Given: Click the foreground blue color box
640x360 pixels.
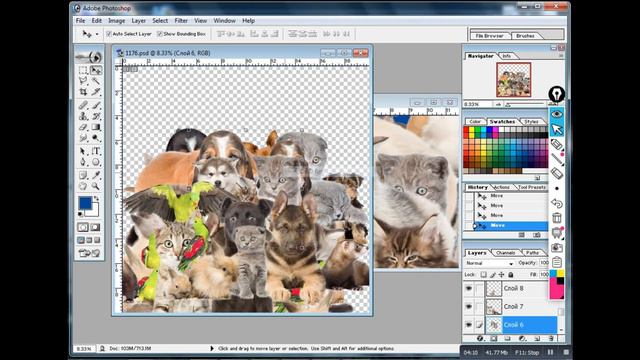Looking at the screenshot, I should [85, 203].
